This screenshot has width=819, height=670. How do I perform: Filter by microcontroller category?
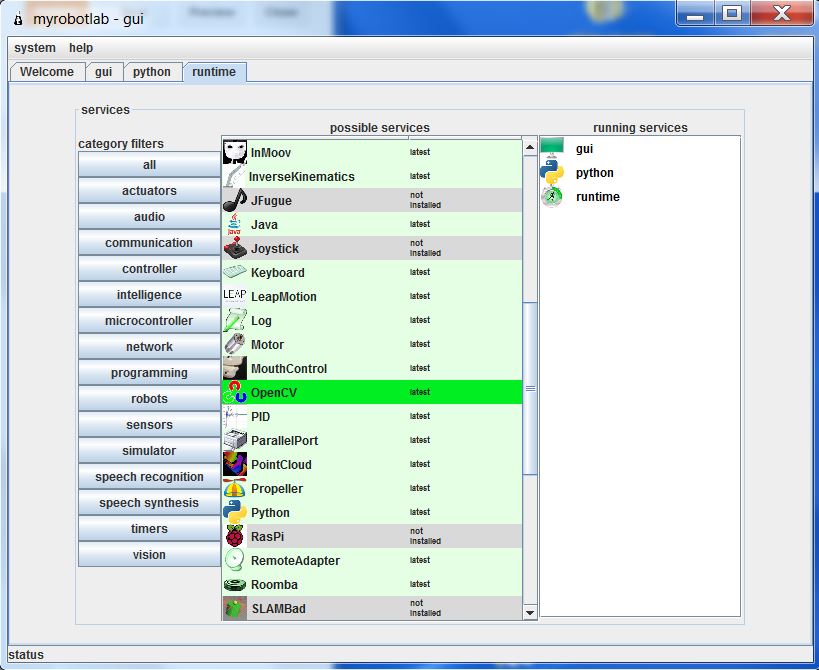click(x=149, y=321)
